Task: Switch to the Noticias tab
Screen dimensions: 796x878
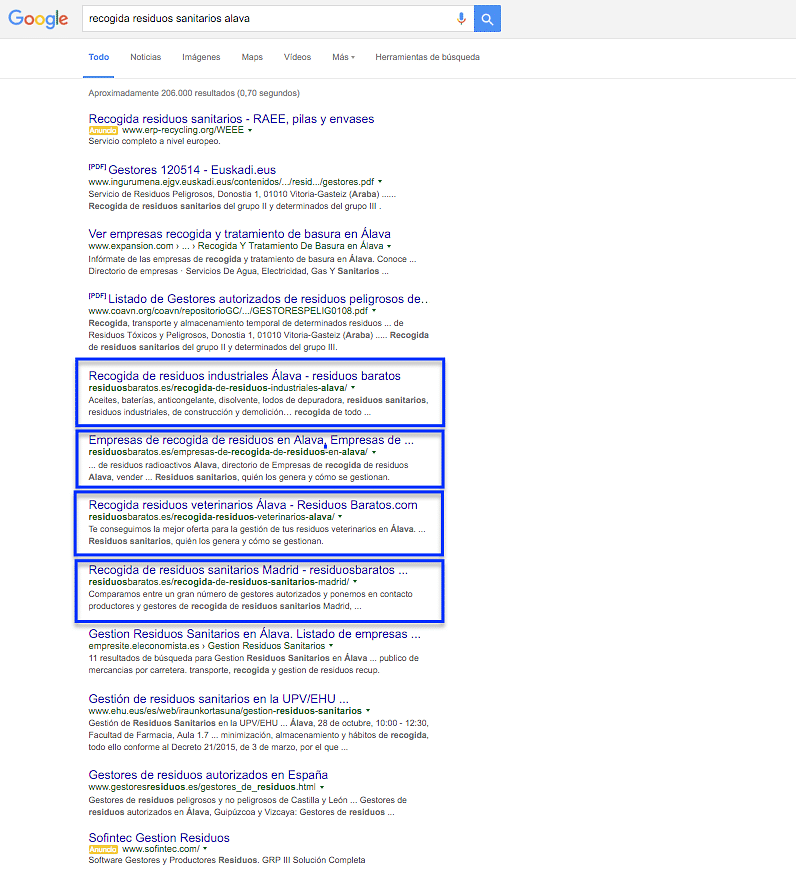Action: pos(145,57)
